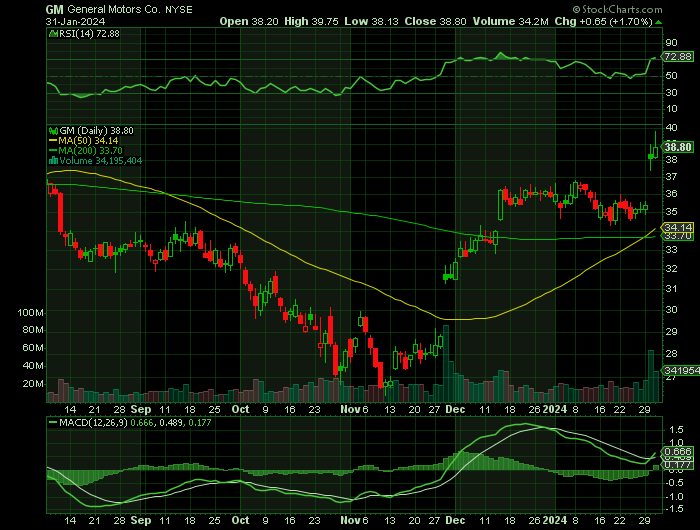Click the green line icon before MACD(12,26,9)

[53, 422]
